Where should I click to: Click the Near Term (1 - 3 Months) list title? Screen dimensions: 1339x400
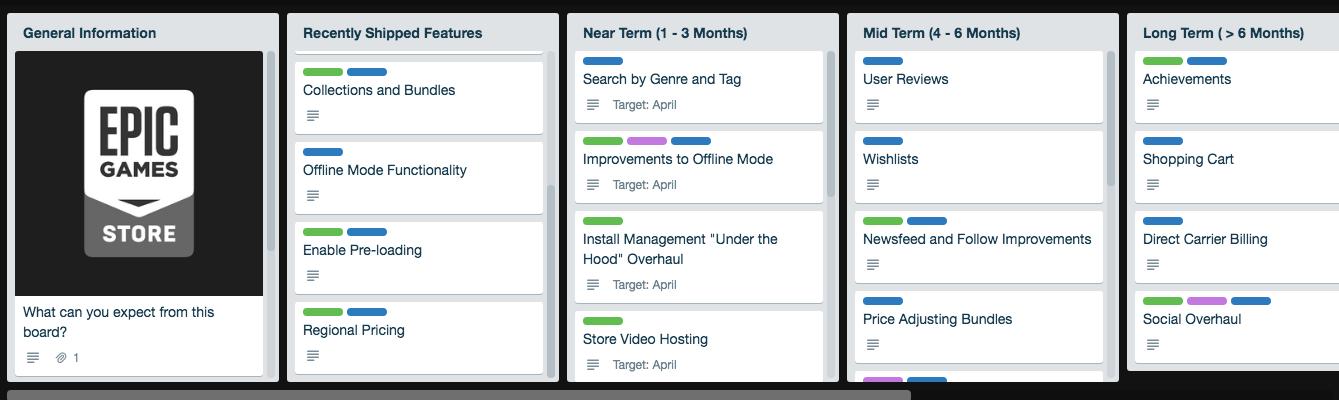(x=665, y=33)
